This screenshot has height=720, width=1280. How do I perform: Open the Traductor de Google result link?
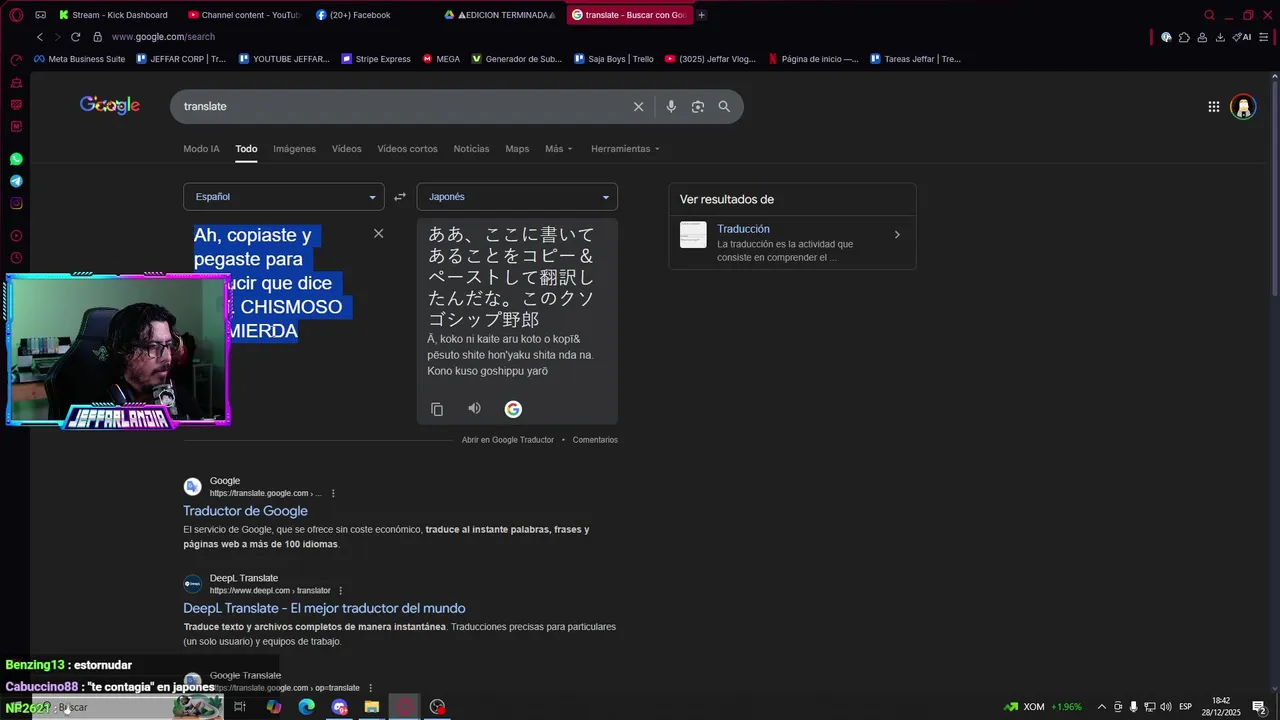tap(245, 511)
